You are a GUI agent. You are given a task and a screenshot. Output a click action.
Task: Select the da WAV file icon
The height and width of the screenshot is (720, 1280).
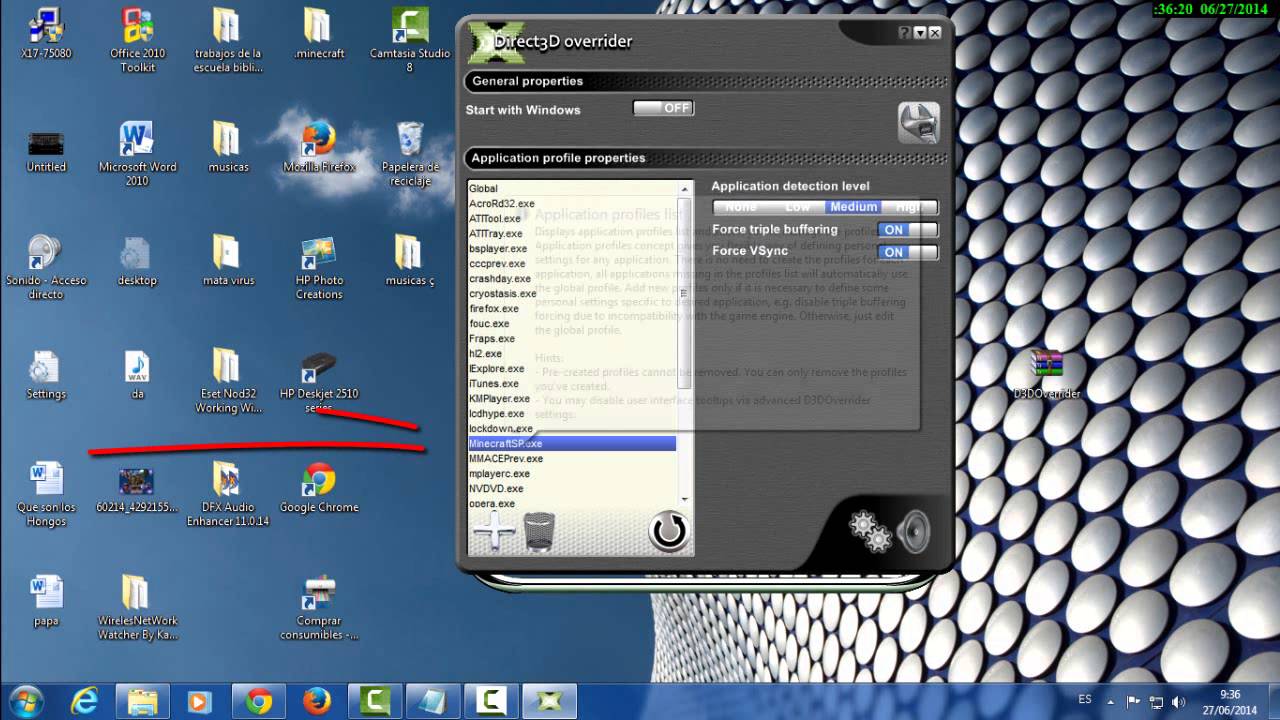click(137, 375)
